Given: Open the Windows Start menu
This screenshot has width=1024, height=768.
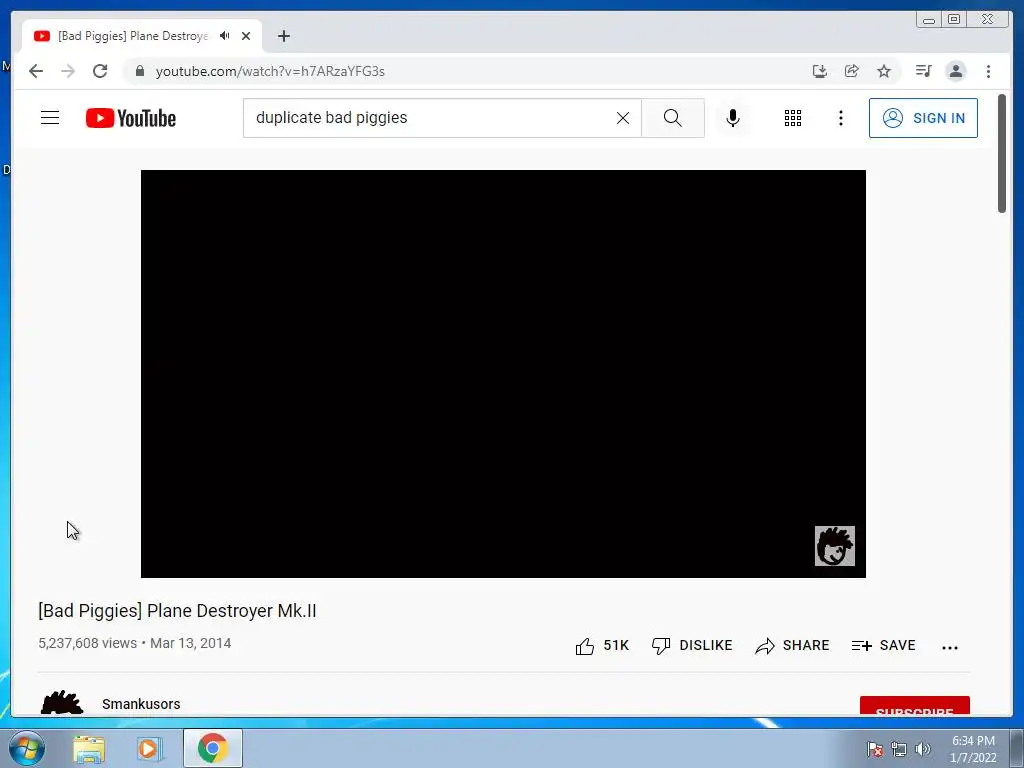Looking at the screenshot, I should [x=27, y=748].
